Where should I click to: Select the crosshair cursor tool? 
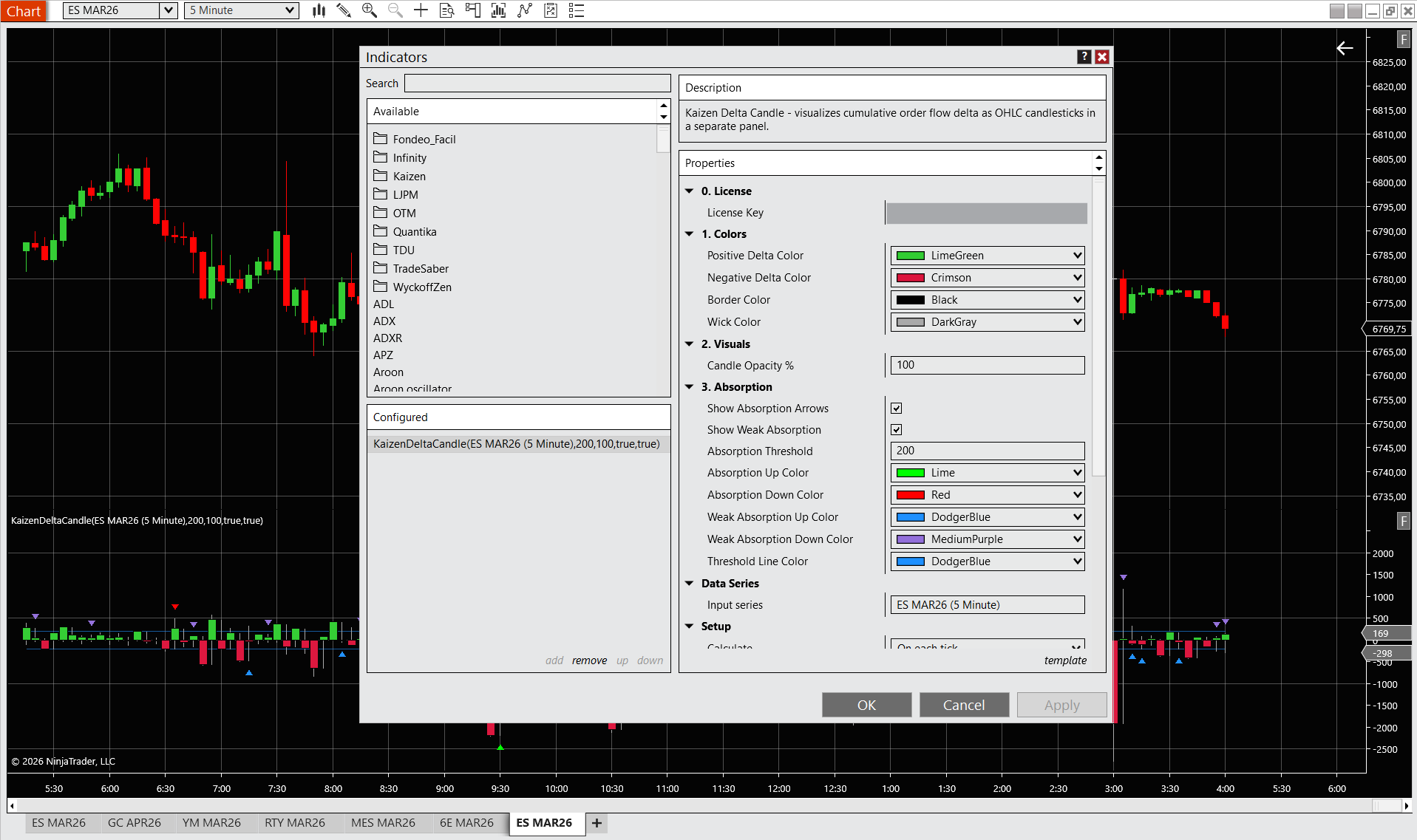point(421,10)
